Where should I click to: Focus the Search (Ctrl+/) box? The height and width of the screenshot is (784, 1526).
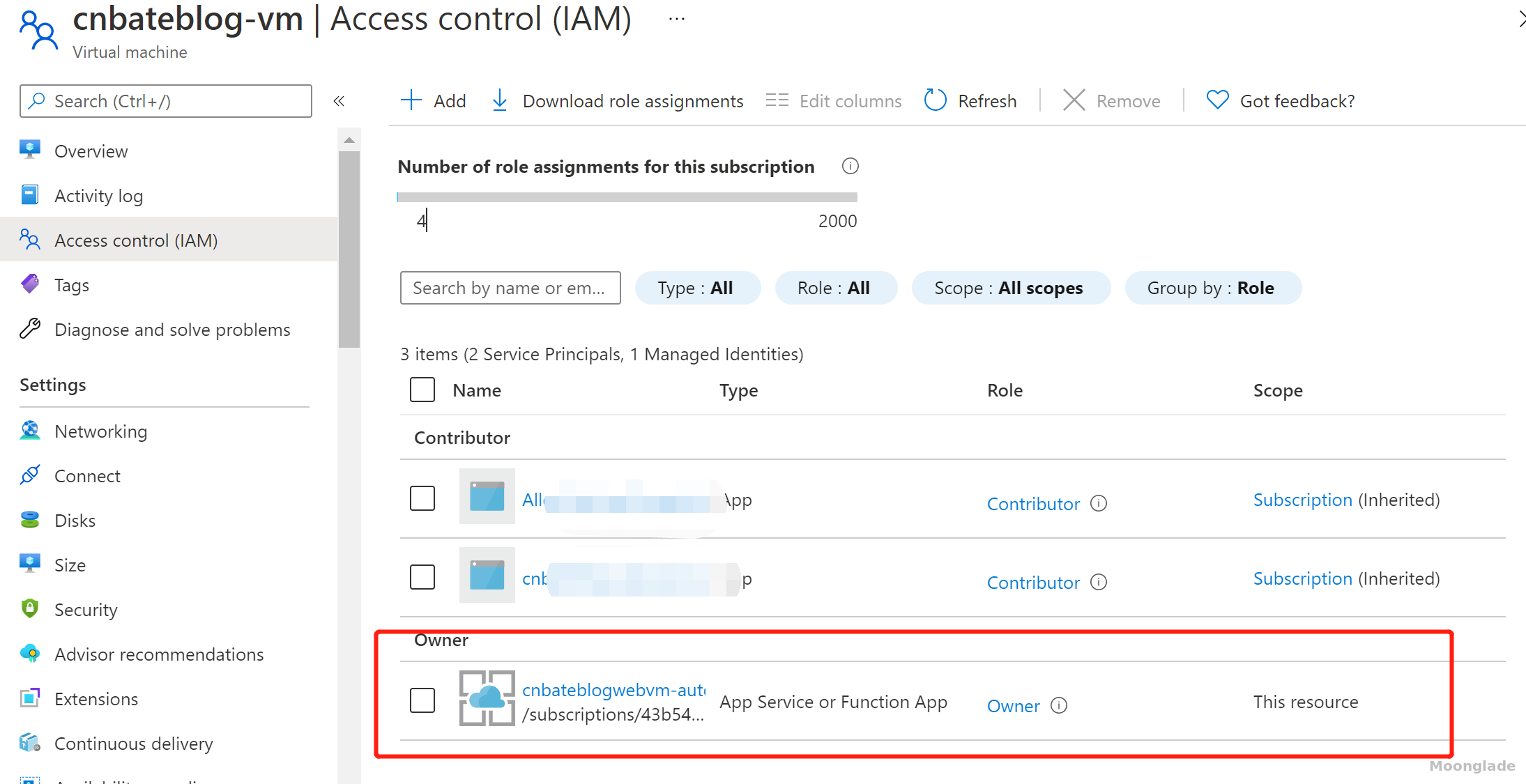coord(166,101)
